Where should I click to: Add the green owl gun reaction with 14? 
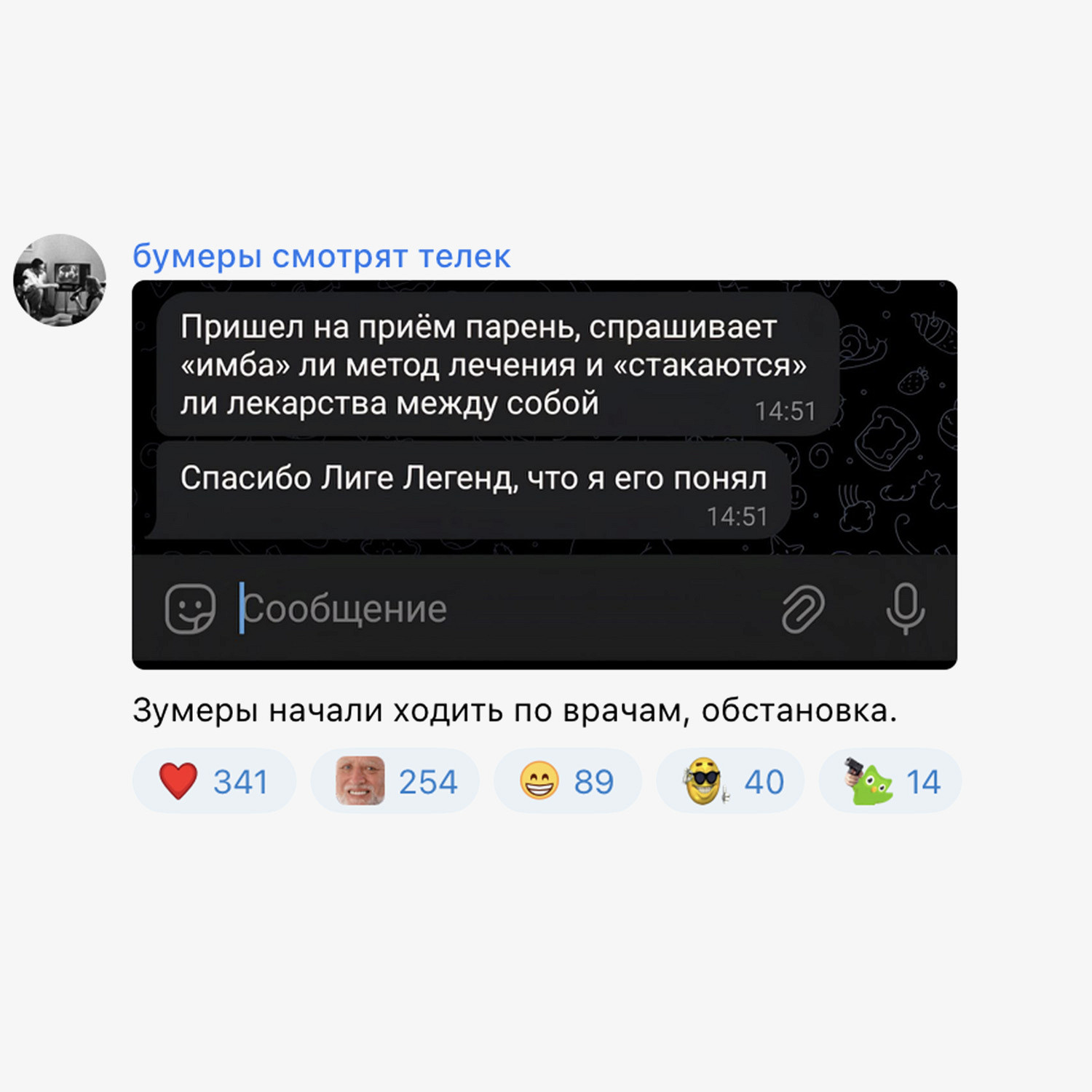coord(890,781)
